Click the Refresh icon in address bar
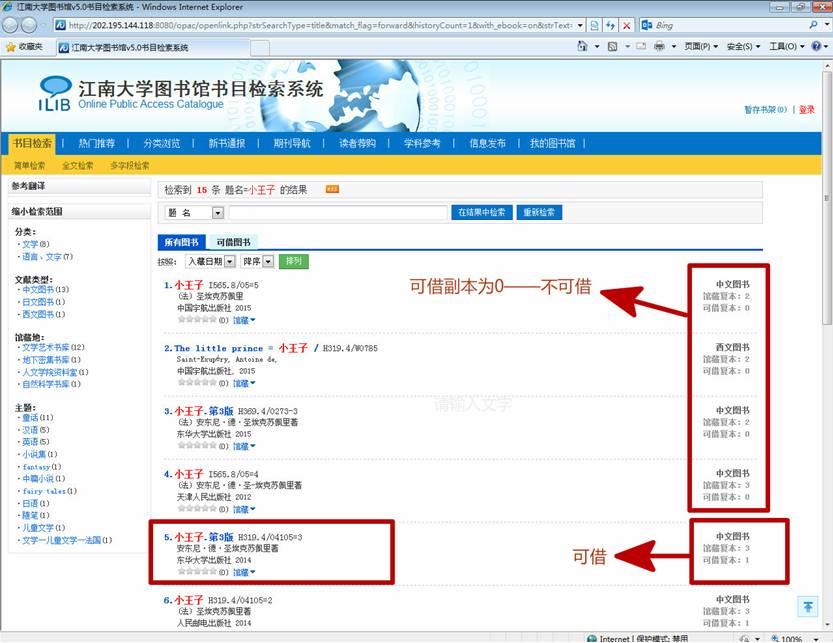The image size is (833, 643). (610, 24)
